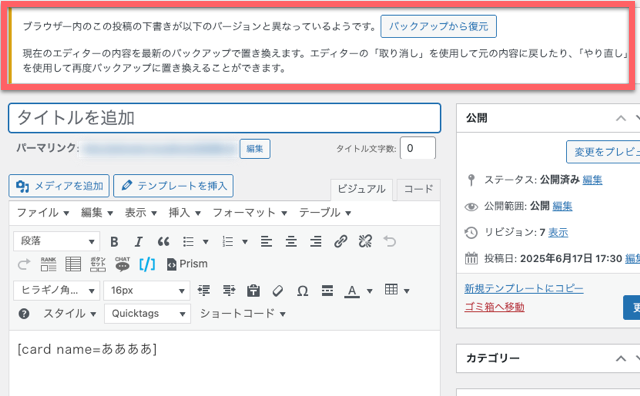The image size is (640, 396).
Task: Switch to the コード tab
Action: coord(418,189)
